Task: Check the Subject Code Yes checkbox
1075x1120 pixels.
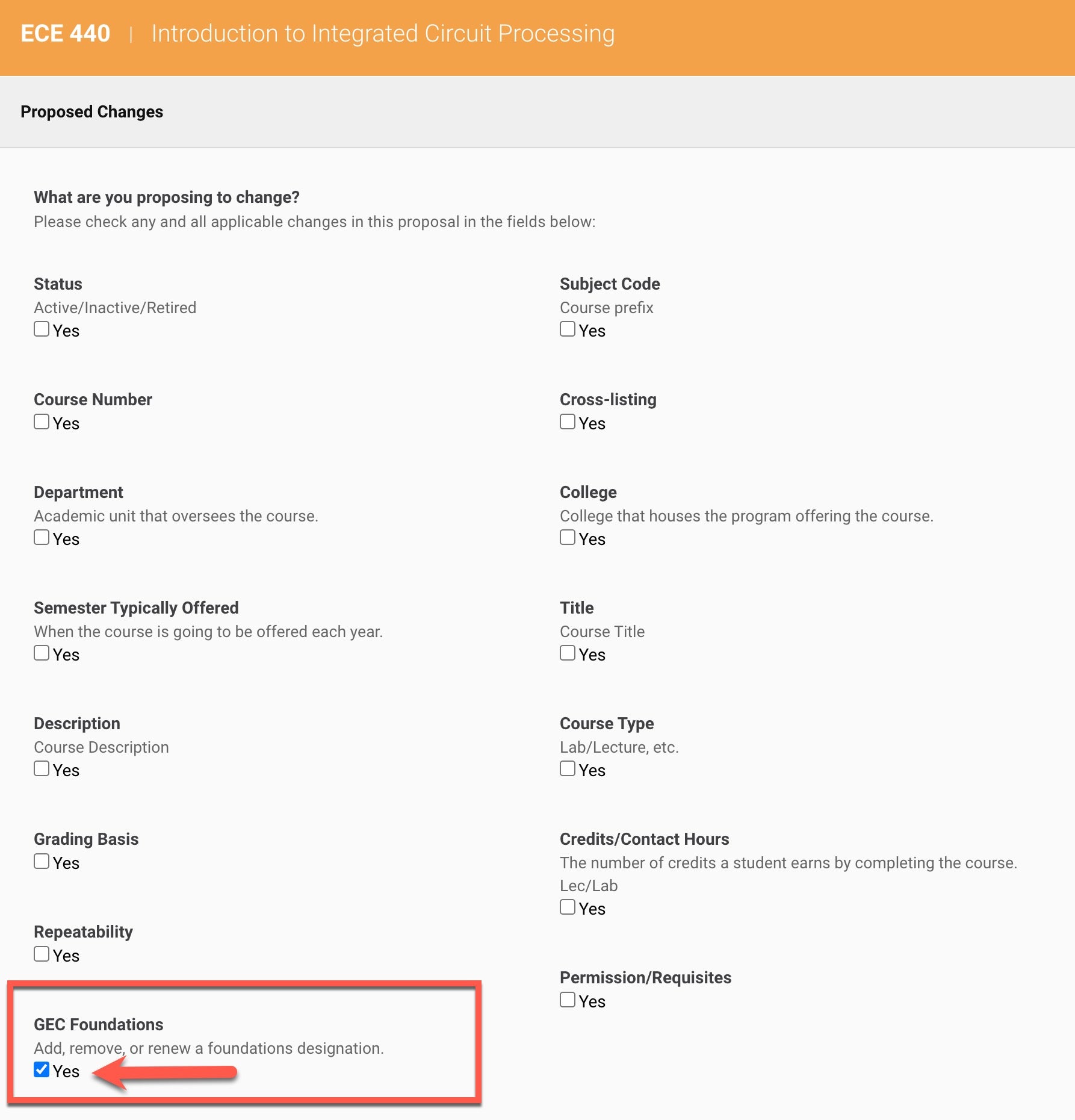Action: (568, 329)
